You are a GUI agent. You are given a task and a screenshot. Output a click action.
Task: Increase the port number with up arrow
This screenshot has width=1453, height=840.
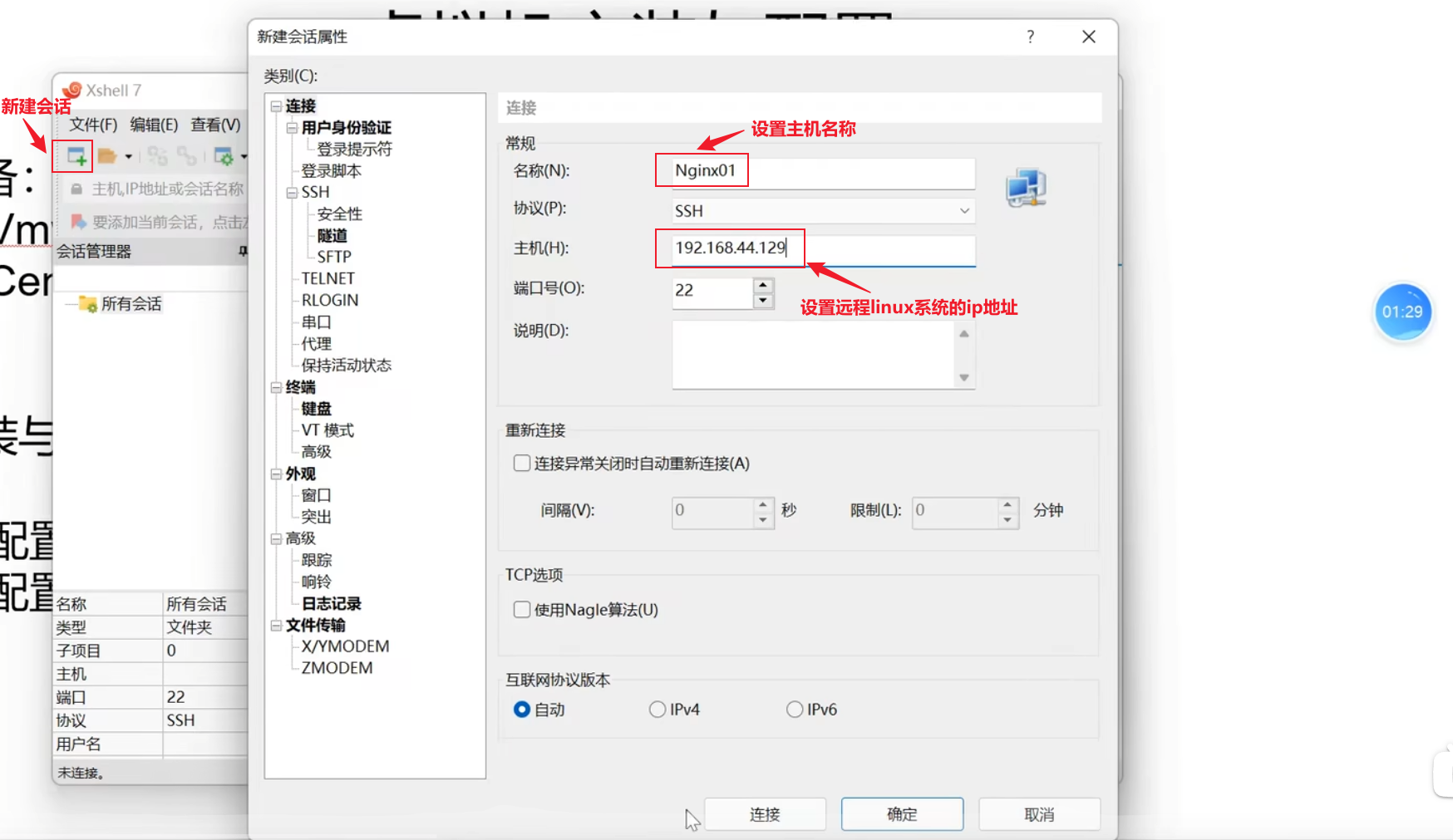763,285
